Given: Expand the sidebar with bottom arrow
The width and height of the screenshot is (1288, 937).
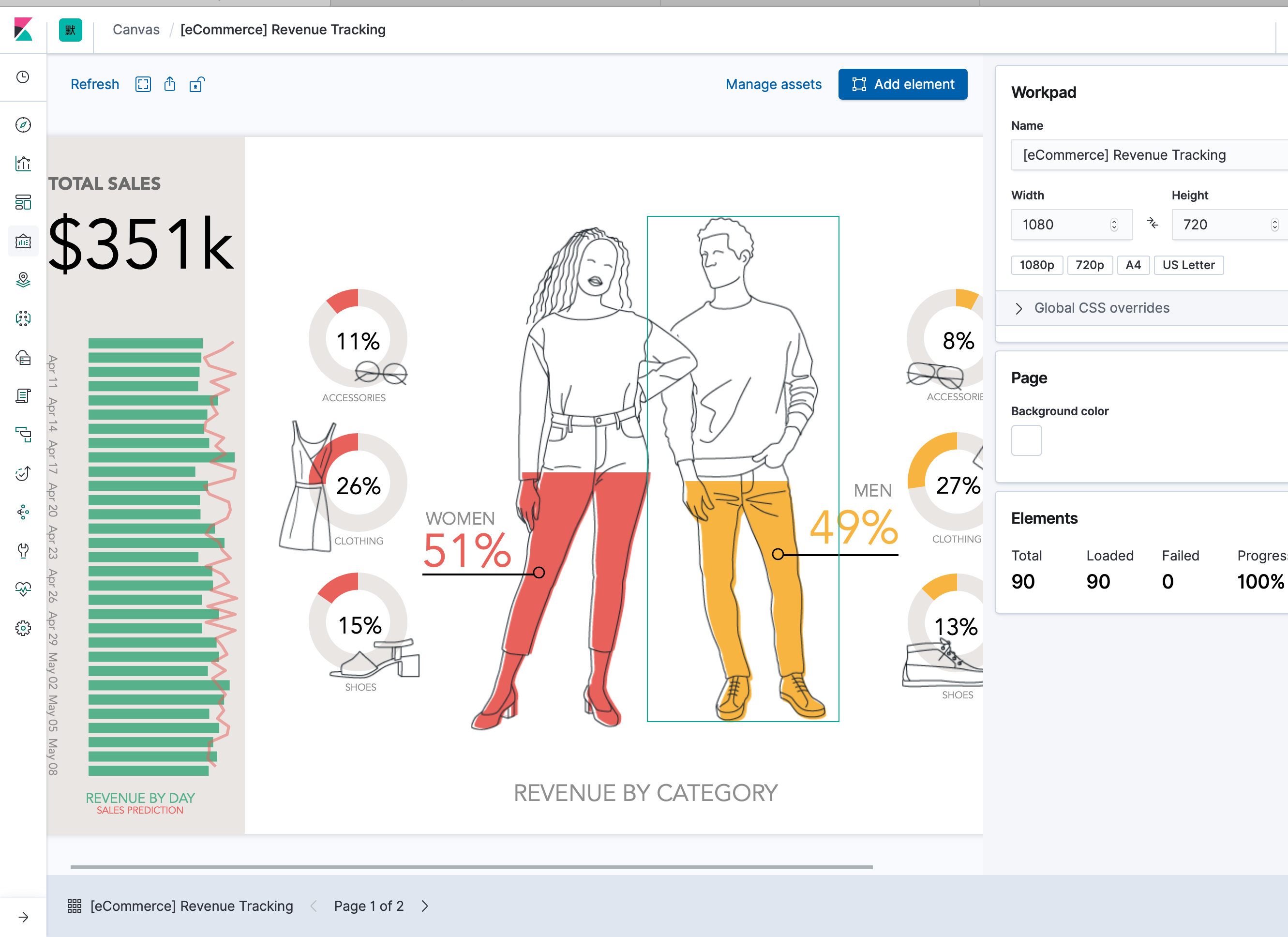Looking at the screenshot, I should pos(23,917).
